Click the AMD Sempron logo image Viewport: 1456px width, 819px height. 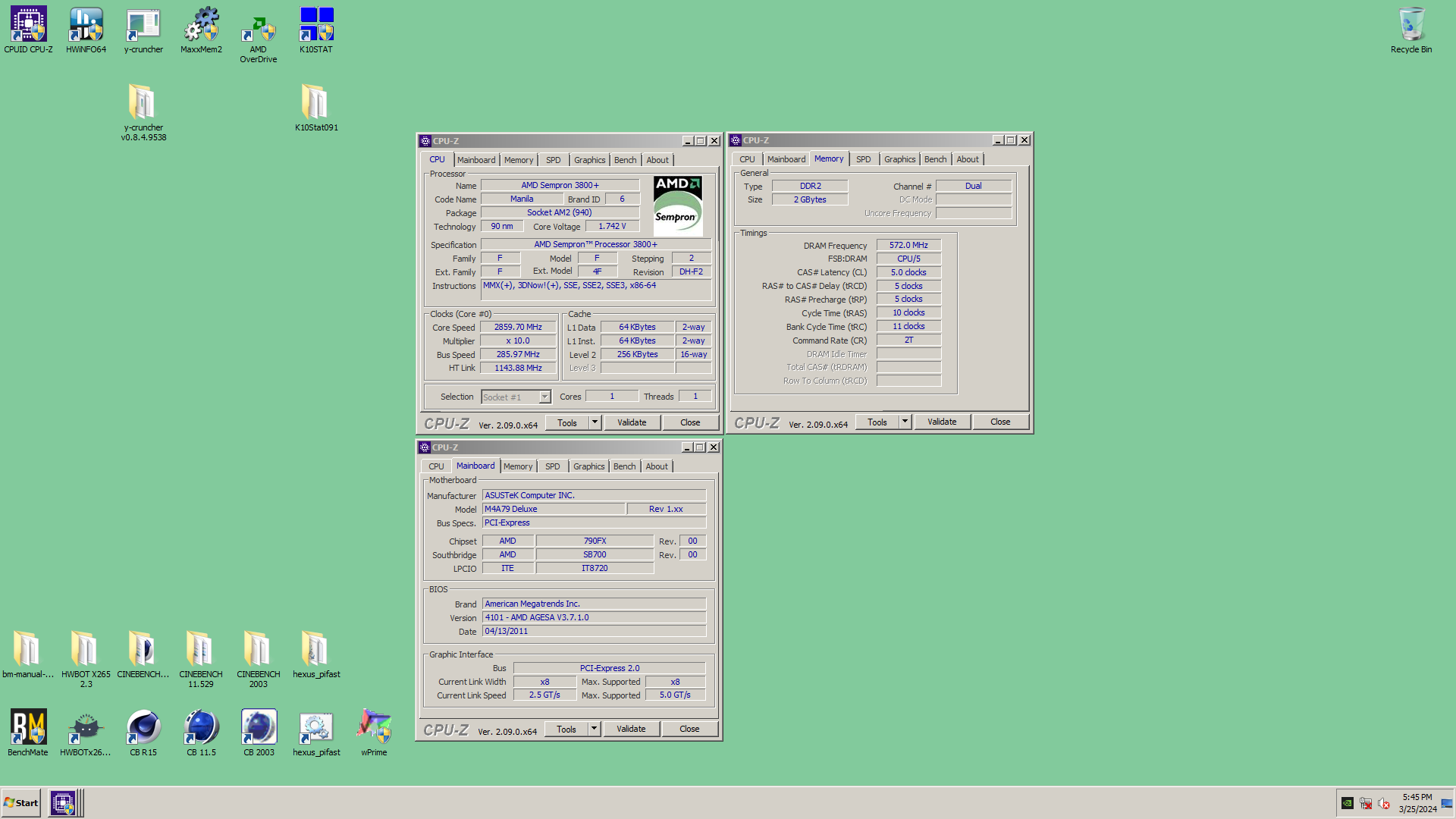678,206
